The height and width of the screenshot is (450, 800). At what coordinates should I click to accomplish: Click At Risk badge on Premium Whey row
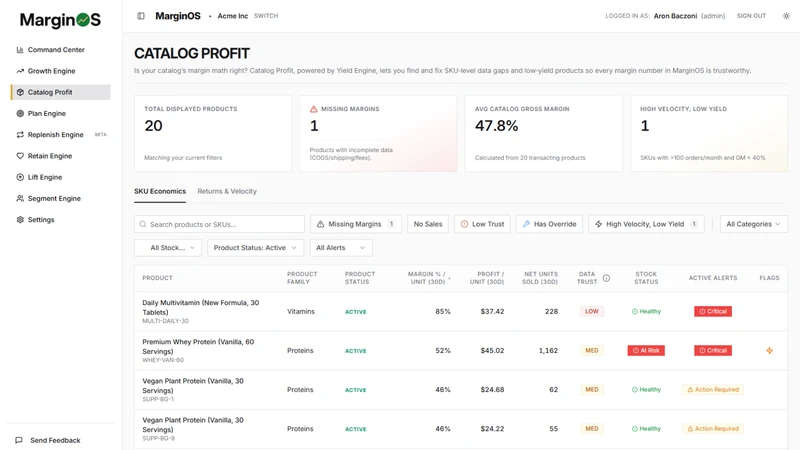(x=646, y=351)
